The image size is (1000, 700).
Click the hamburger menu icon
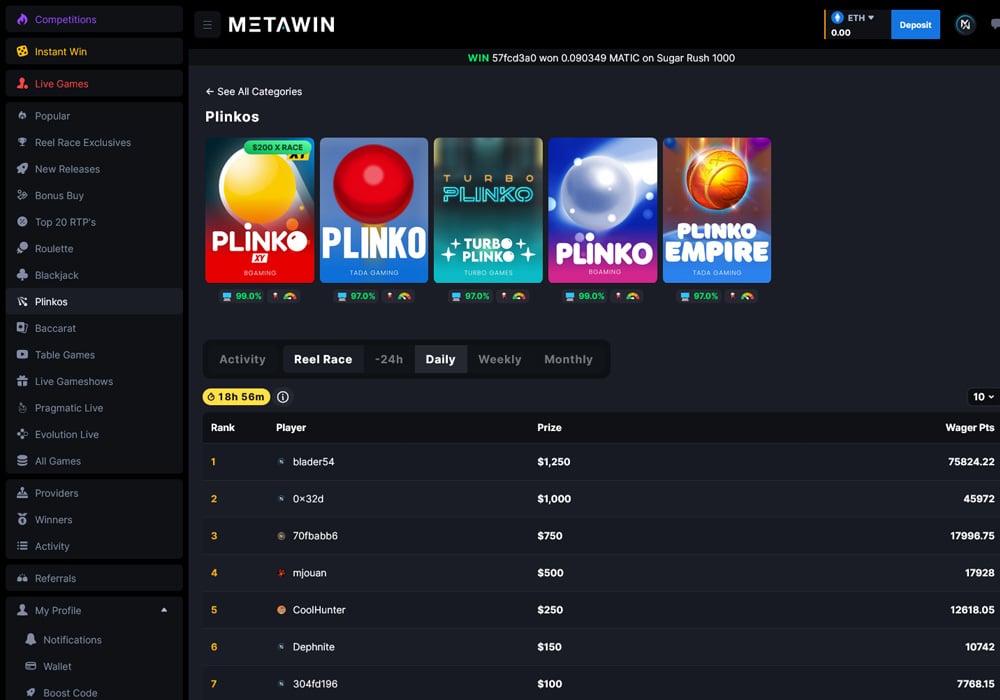207,25
